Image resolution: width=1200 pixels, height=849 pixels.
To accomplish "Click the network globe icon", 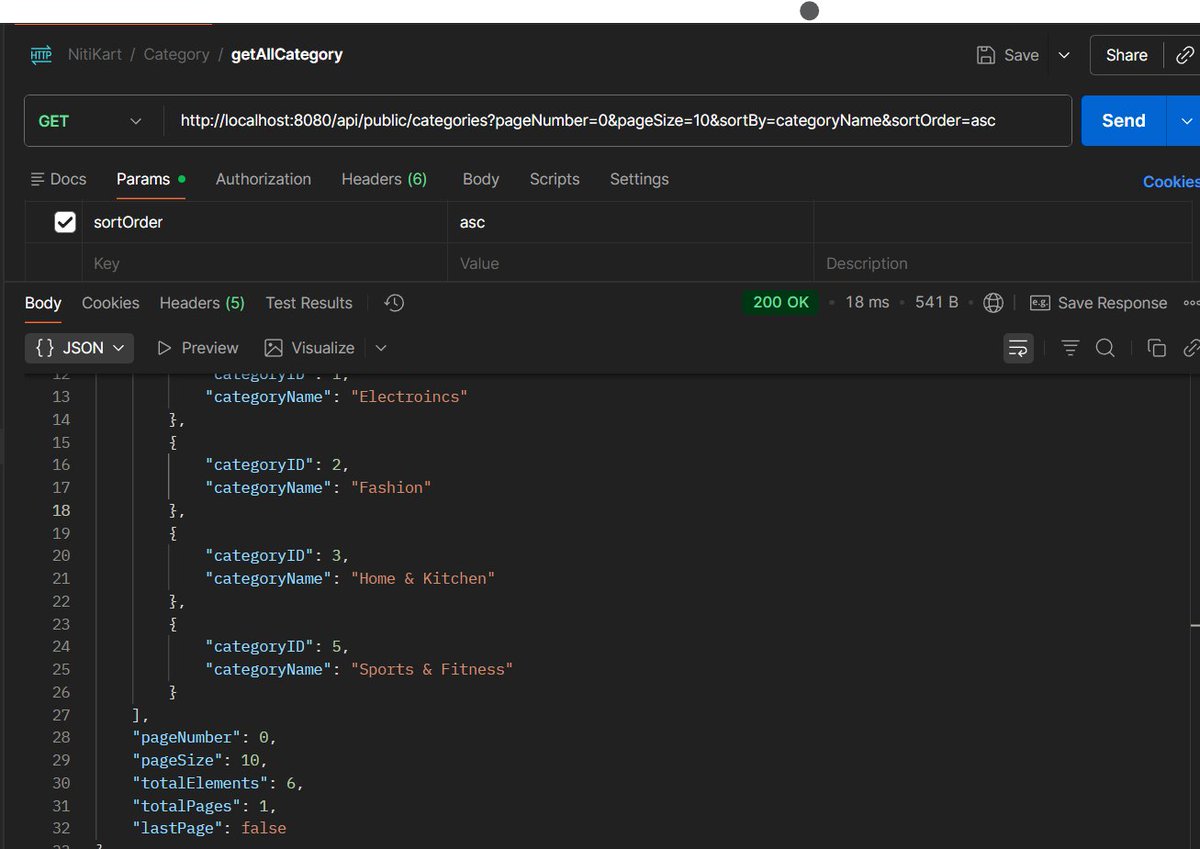I will coord(993,302).
